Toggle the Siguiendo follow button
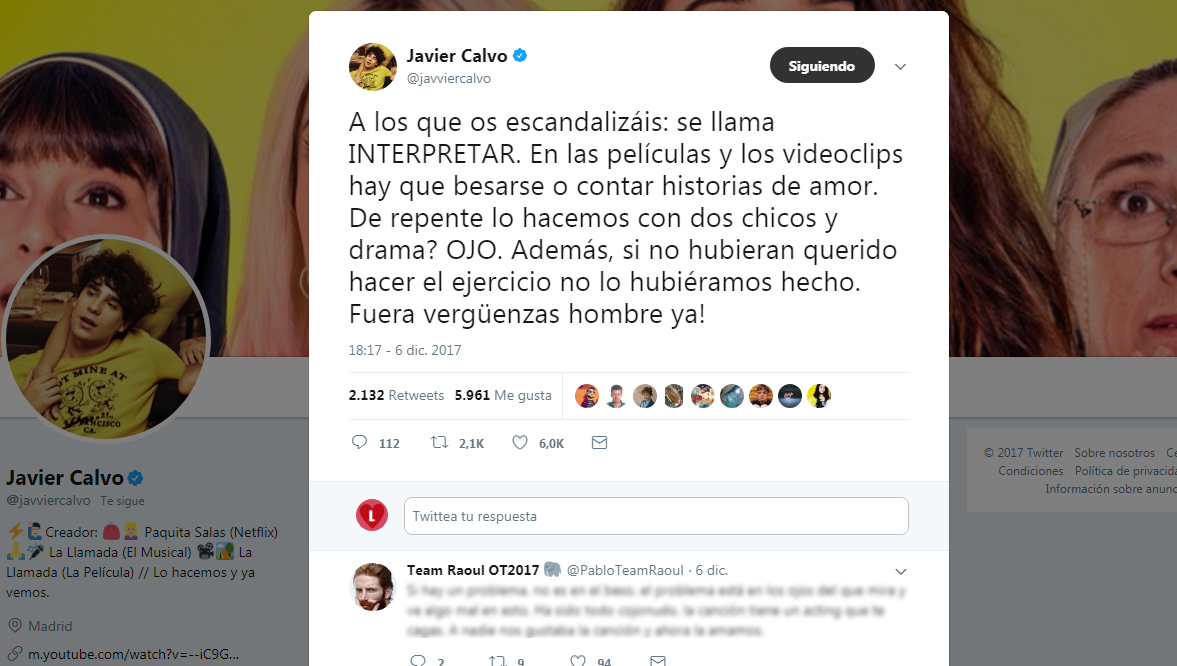Image resolution: width=1177 pixels, height=666 pixels. [x=822, y=65]
